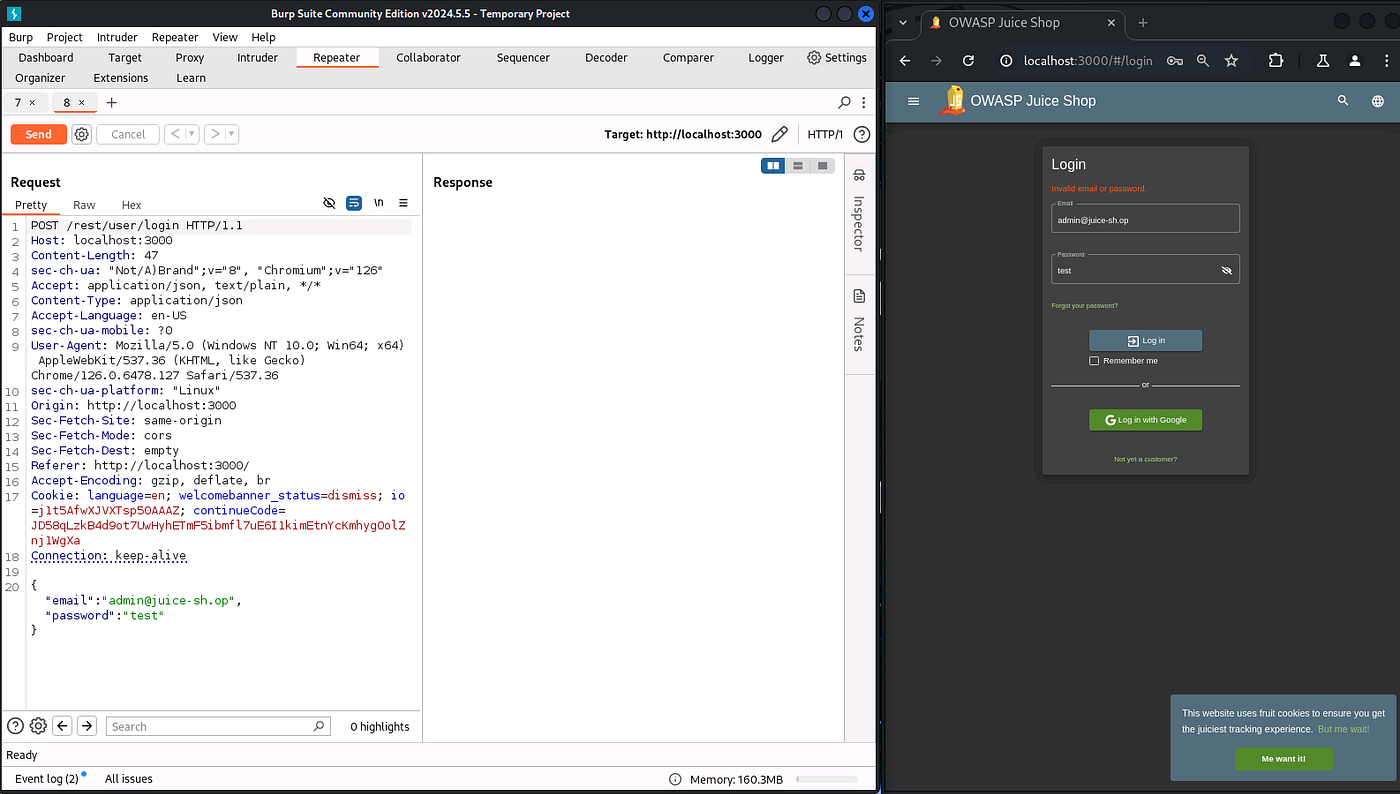Toggle password visibility eye icon
Viewport: 1400px width, 794px height.
(1227, 270)
